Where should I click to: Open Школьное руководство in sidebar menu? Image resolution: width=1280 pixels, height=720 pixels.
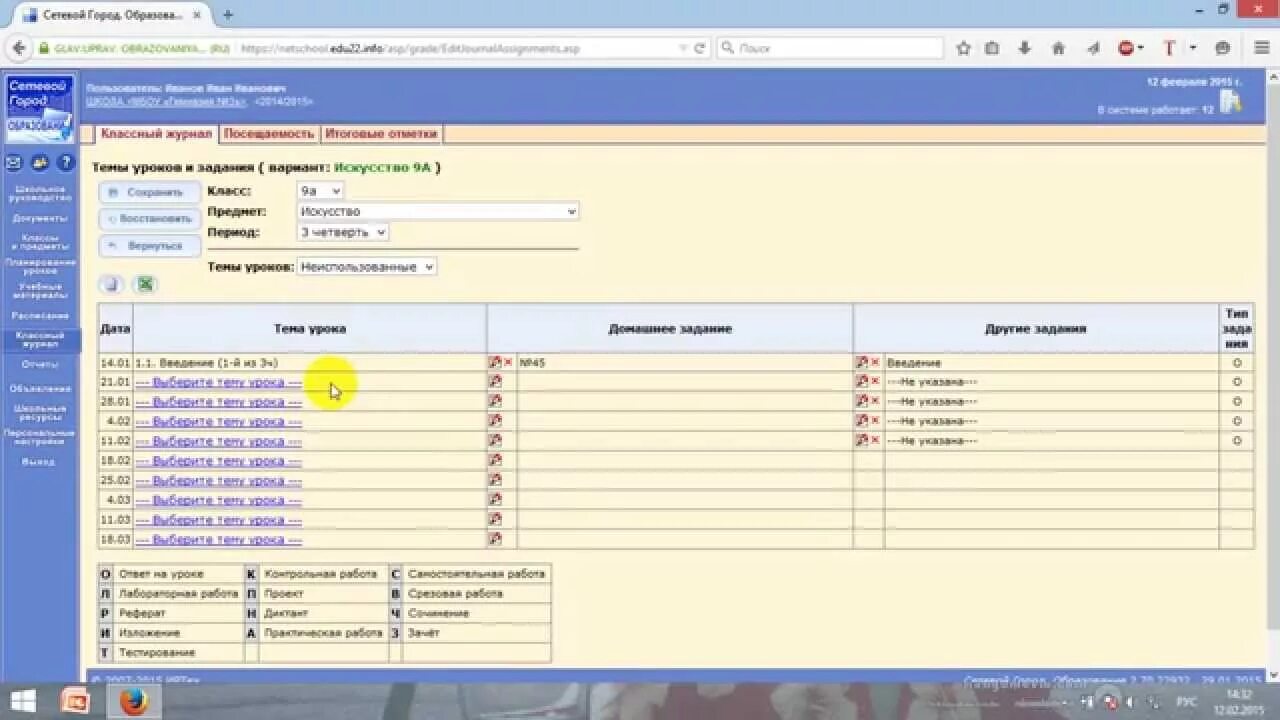click(40, 193)
